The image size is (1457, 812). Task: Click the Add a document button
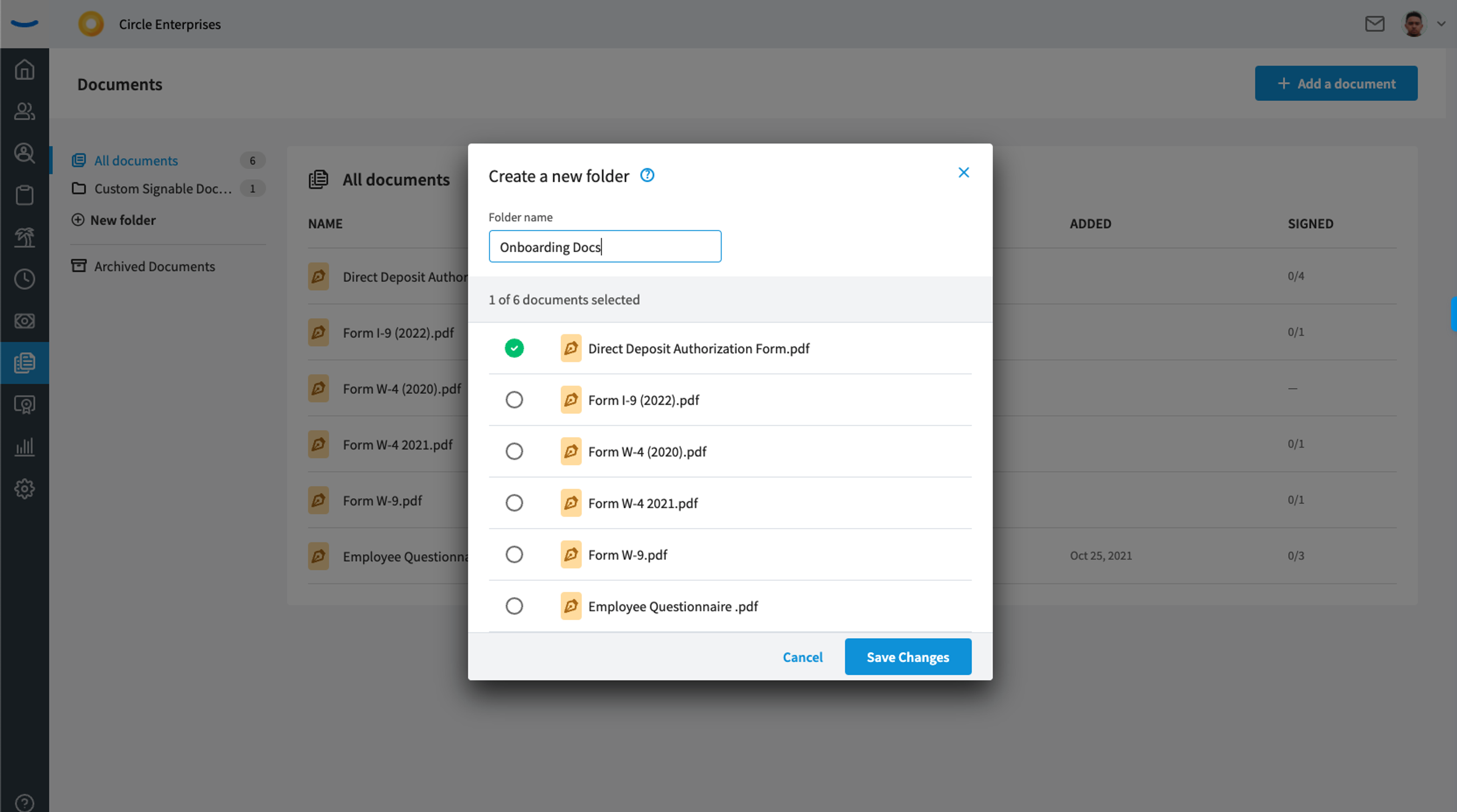[x=1336, y=83]
